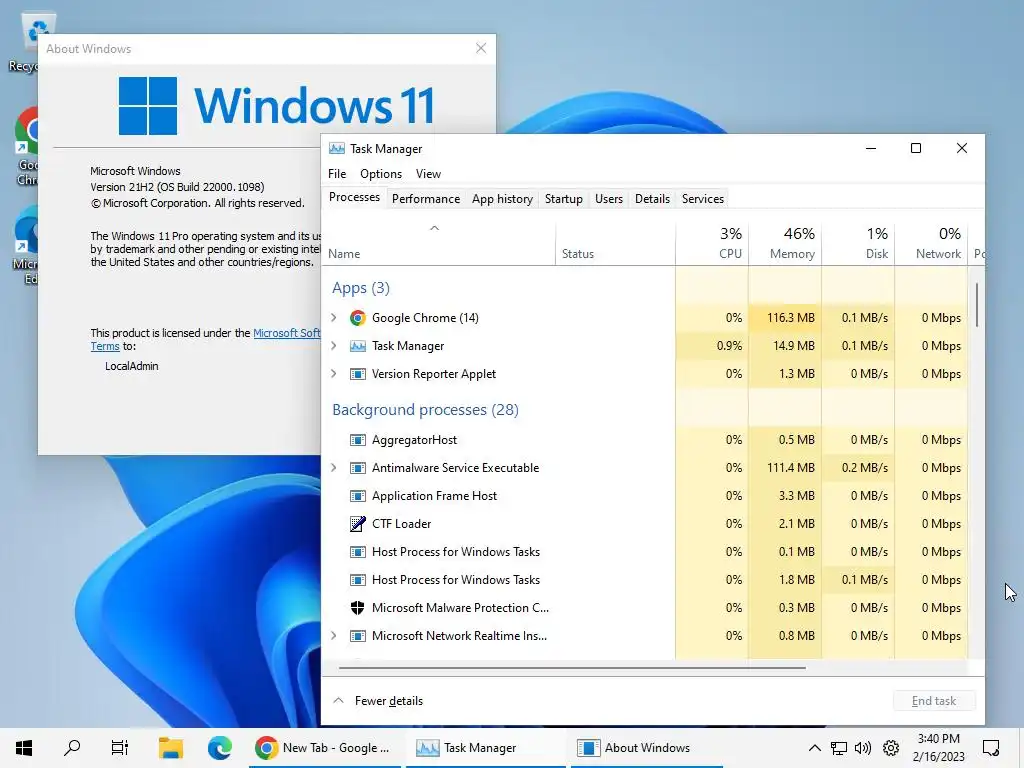Screen dimensions: 1024x768
Task: Expand the Google Chrome (14) process group
Action: coord(334,317)
